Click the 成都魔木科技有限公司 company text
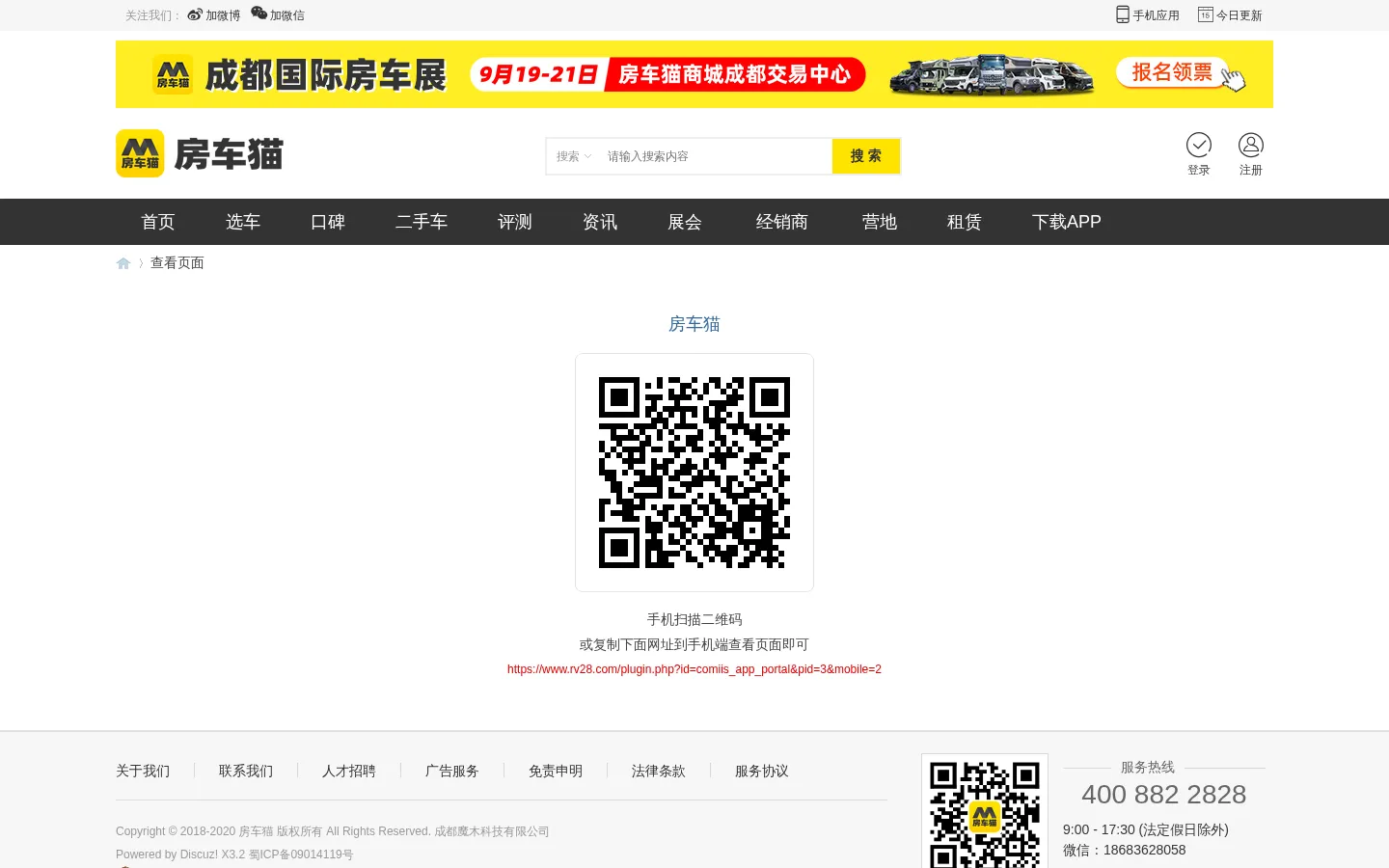 (492, 831)
